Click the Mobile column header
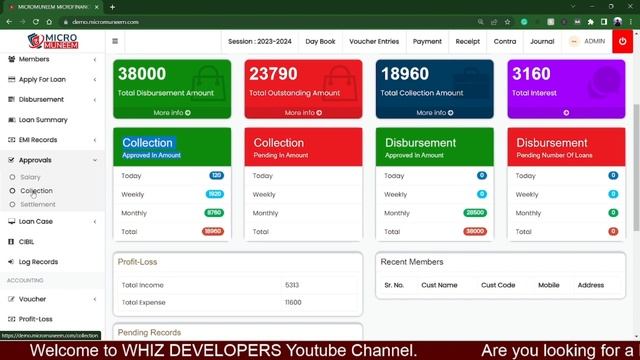Viewport: 640px width, 360px height. (549, 285)
